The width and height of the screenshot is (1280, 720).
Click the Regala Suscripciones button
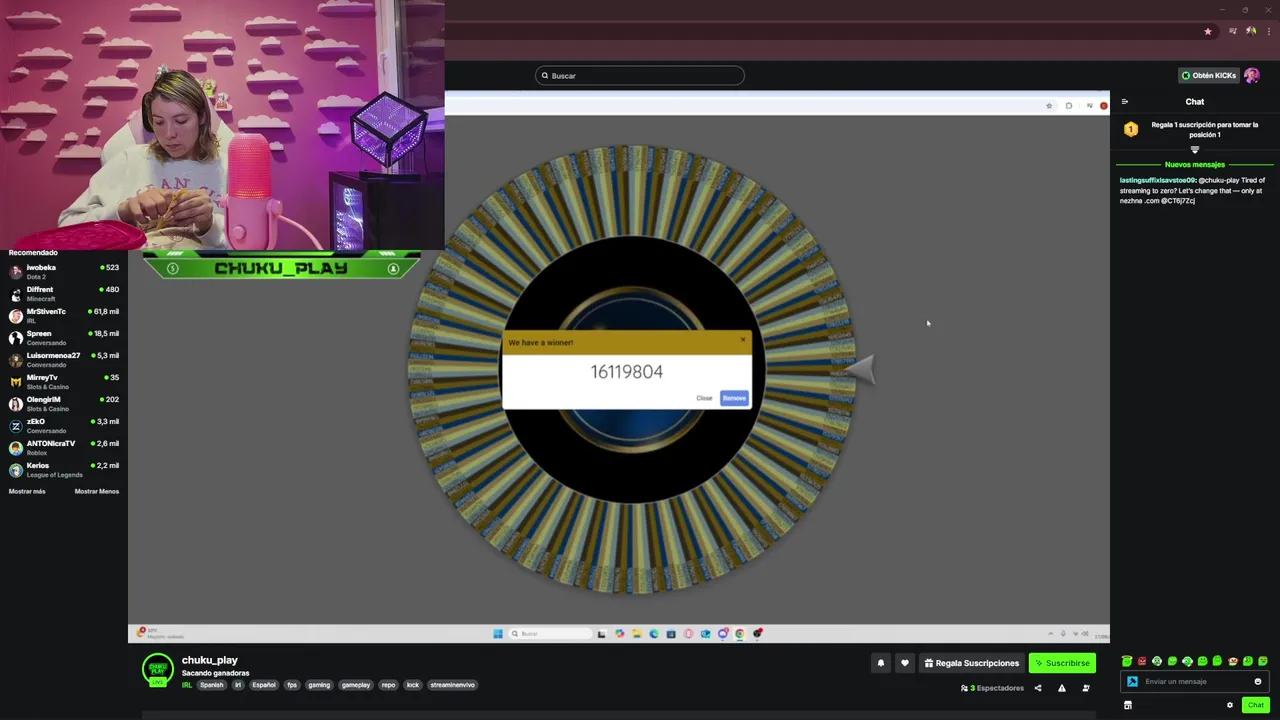(x=970, y=663)
